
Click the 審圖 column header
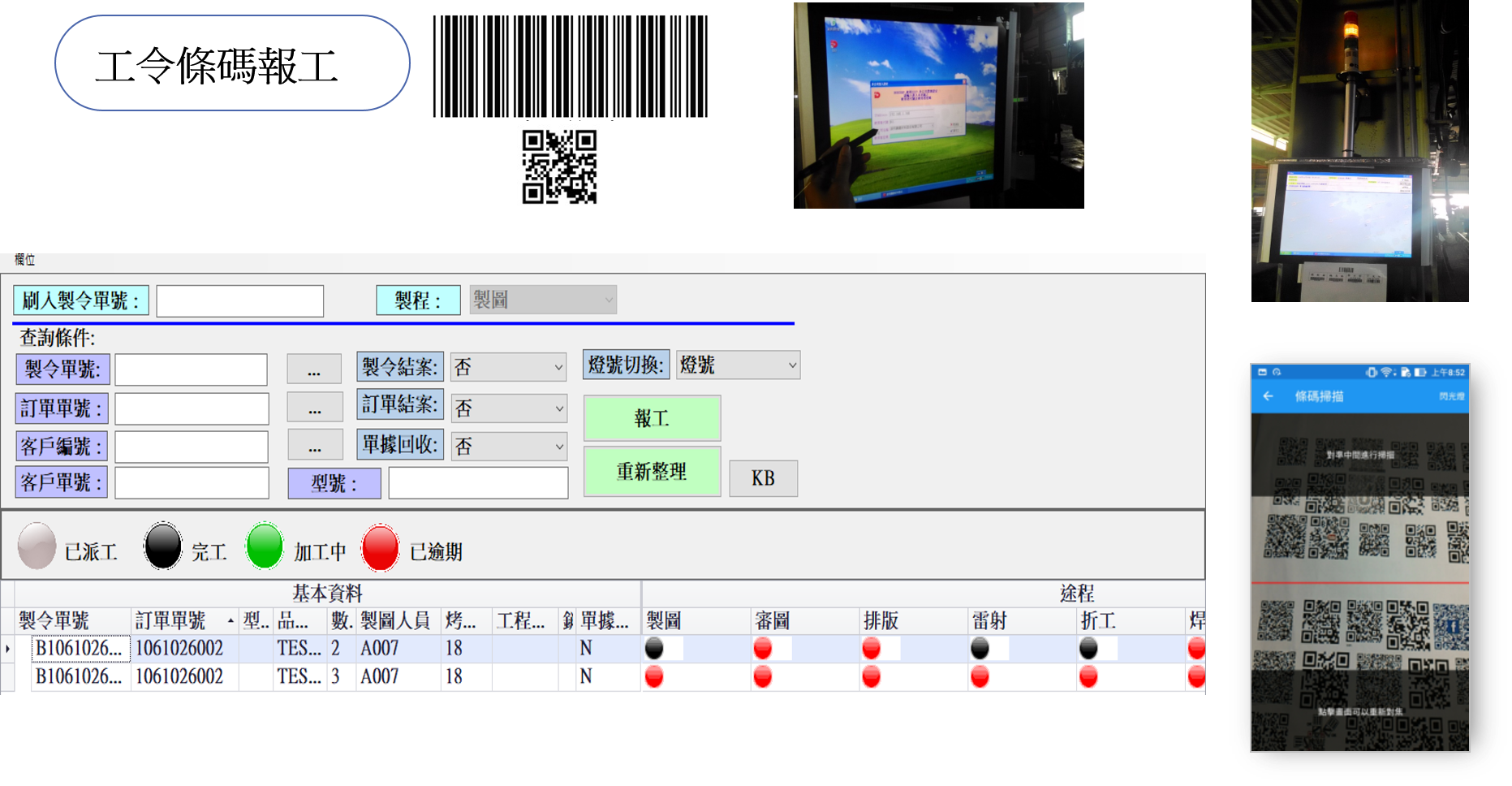(805, 621)
